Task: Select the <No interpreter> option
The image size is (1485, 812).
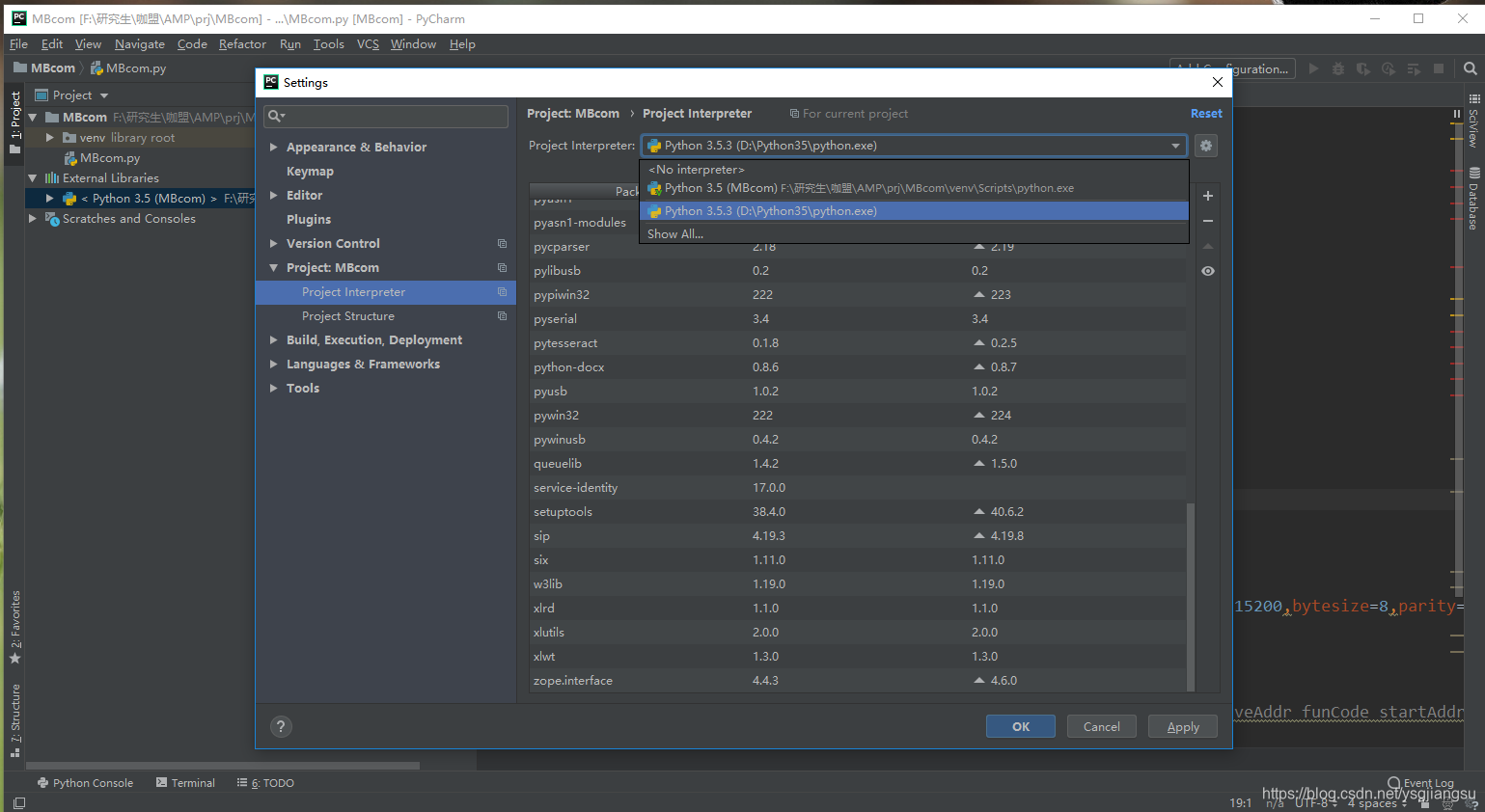Action: [914, 170]
